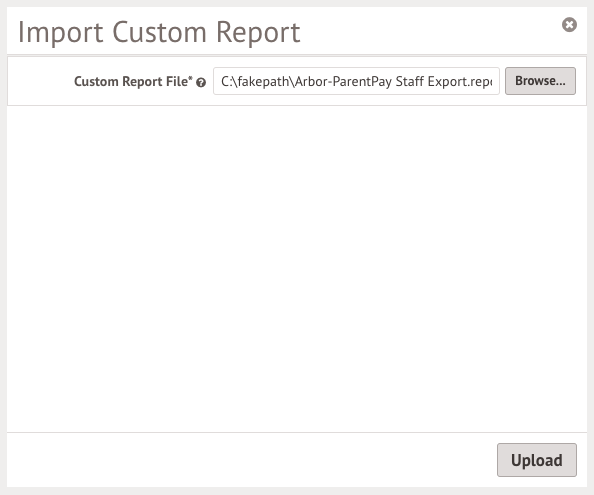Dismiss dialog with the circled X icon
Screen dimensions: 594x495
coord(569,25)
